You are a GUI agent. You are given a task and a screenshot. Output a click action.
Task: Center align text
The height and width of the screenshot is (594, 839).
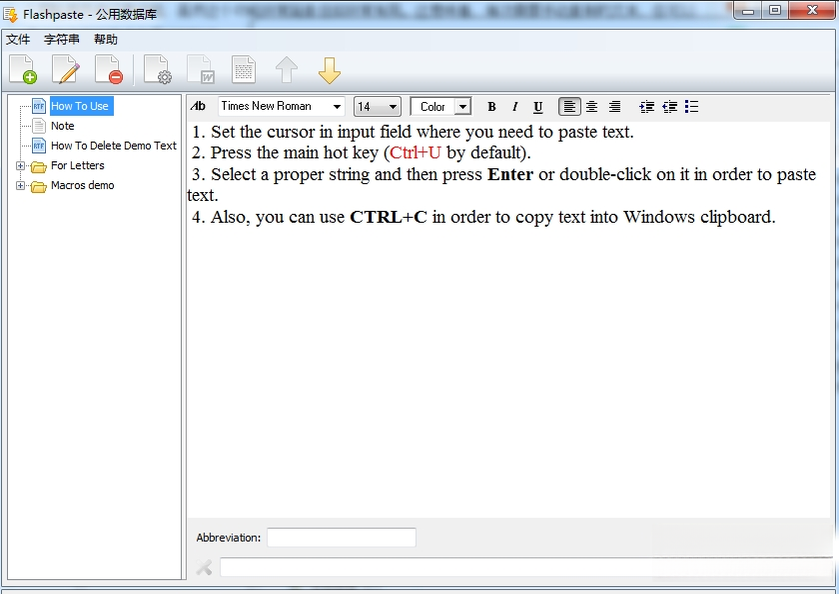click(592, 106)
